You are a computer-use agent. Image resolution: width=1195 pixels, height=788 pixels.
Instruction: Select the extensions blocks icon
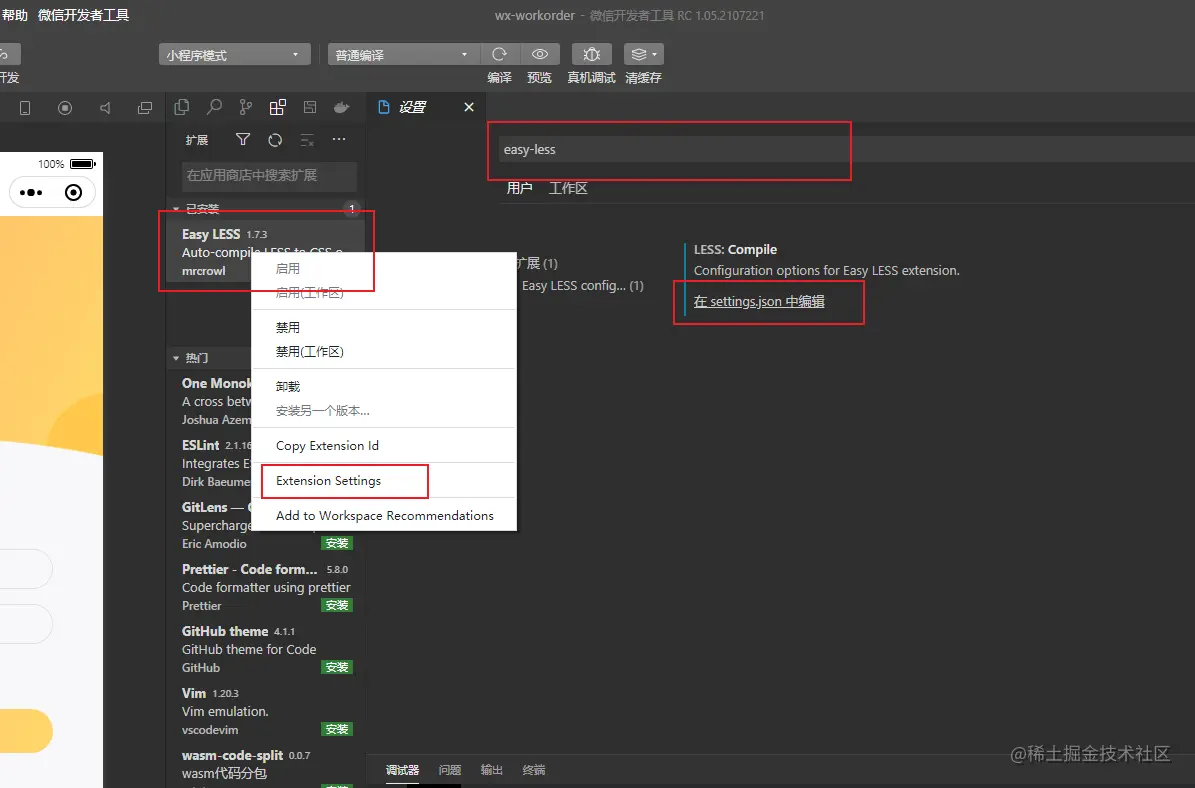click(x=277, y=107)
